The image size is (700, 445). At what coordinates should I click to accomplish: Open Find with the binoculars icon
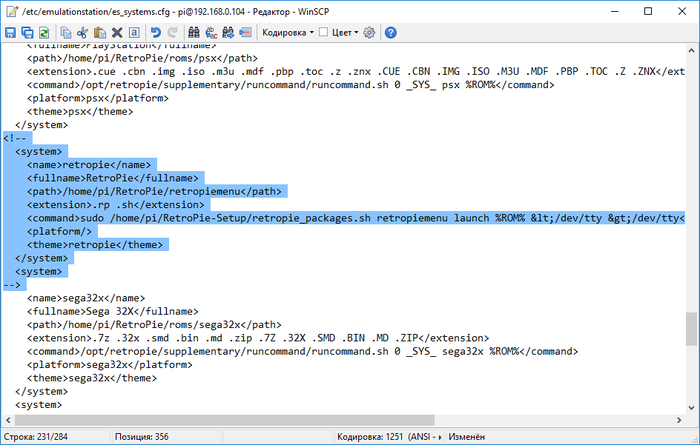[x=193, y=32]
